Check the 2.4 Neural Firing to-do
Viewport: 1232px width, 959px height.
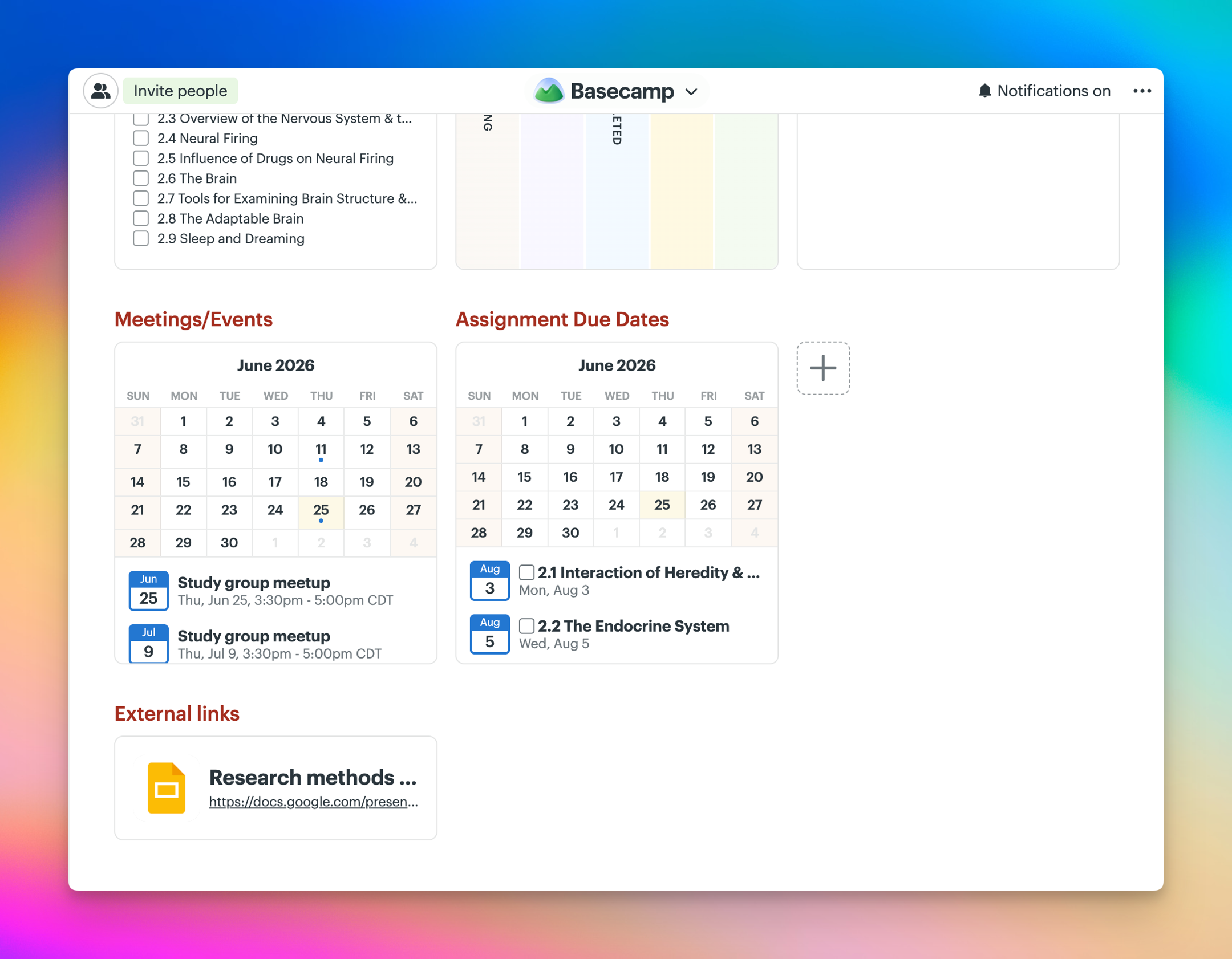pyautogui.click(x=141, y=138)
